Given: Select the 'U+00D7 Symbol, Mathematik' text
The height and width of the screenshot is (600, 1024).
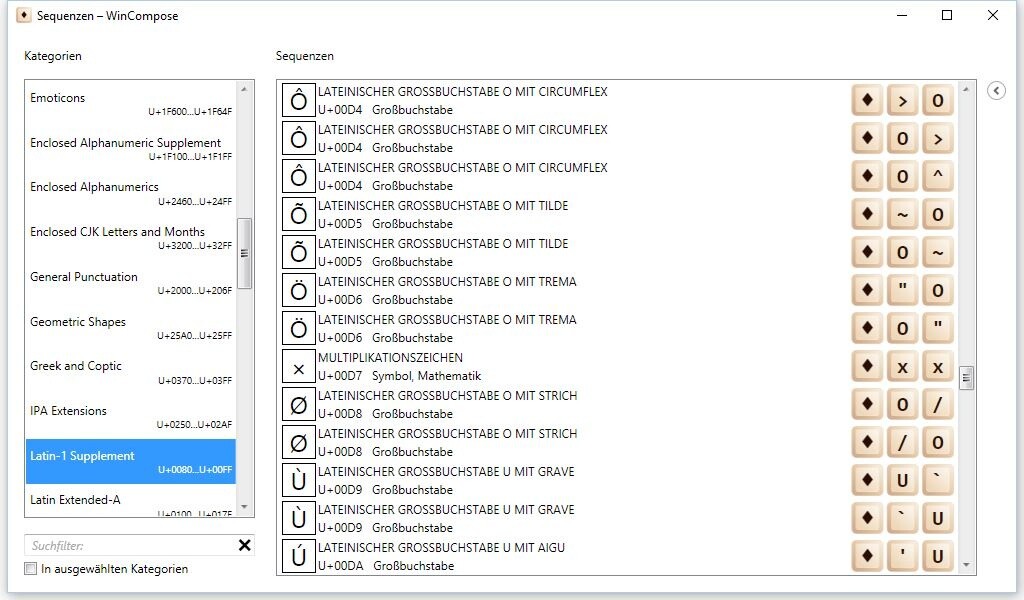Looking at the screenshot, I should (x=399, y=376).
